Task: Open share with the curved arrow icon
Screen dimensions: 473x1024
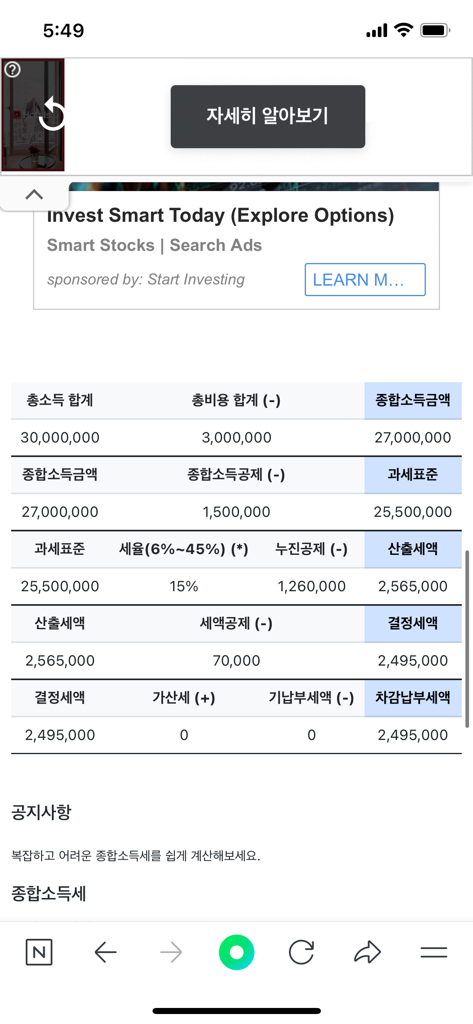Action: [x=367, y=953]
